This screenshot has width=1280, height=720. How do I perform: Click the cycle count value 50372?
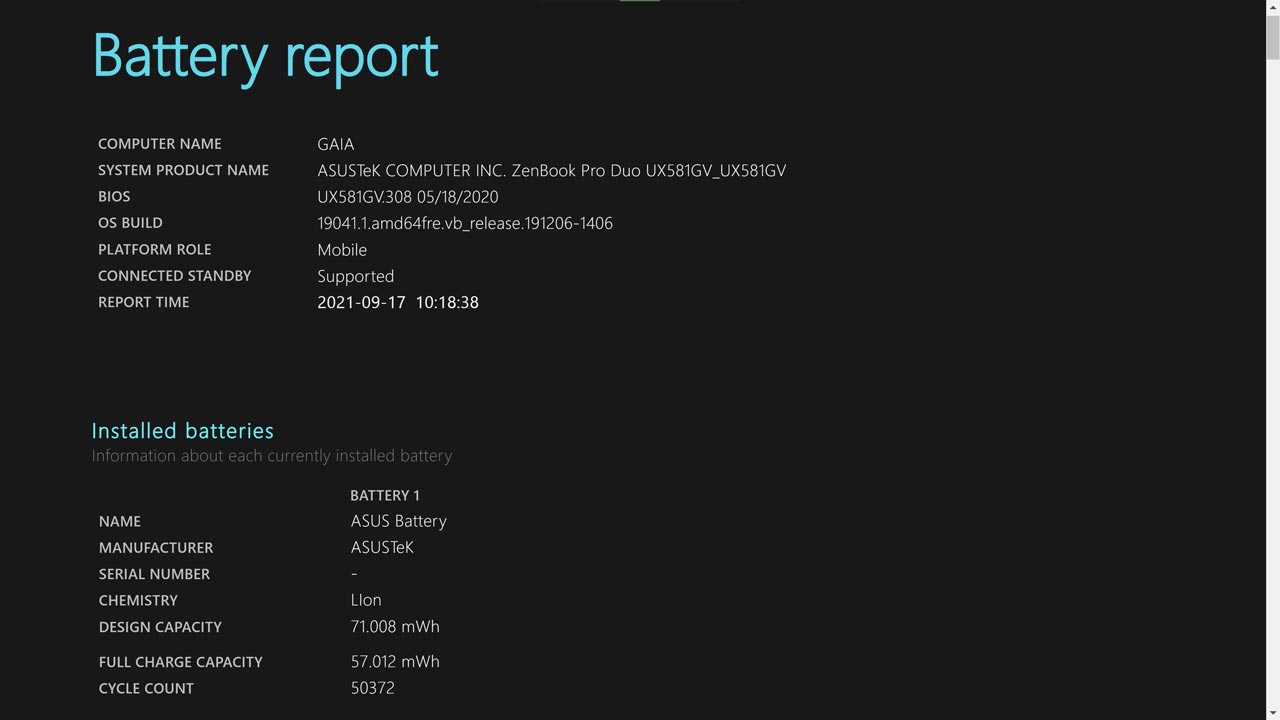(x=372, y=688)
